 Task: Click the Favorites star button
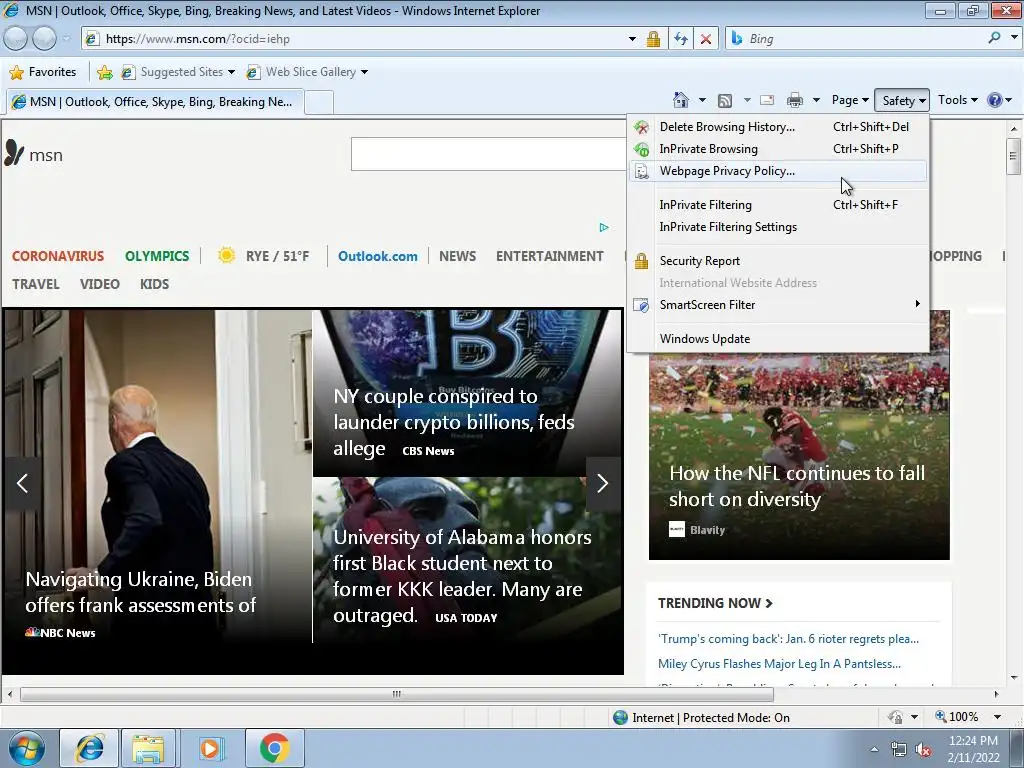click(x=43, y=72)
